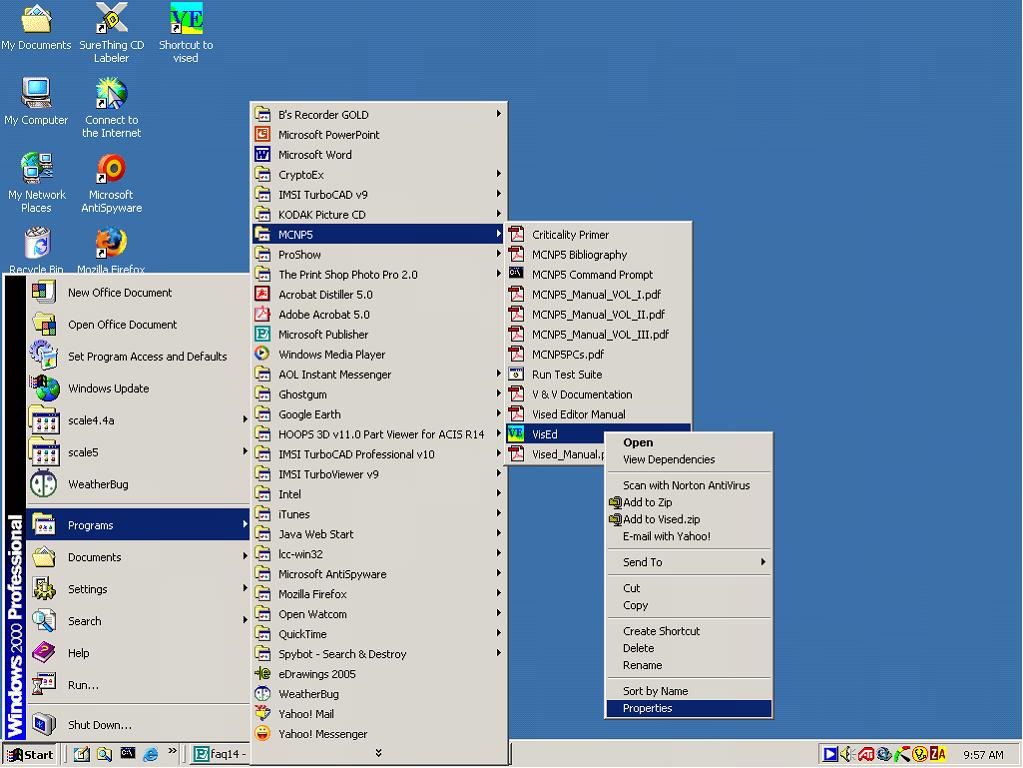Viewport: 1023px width, 768px height.
Task: Click the Windows Media Player icon
Action: point(262,354)
